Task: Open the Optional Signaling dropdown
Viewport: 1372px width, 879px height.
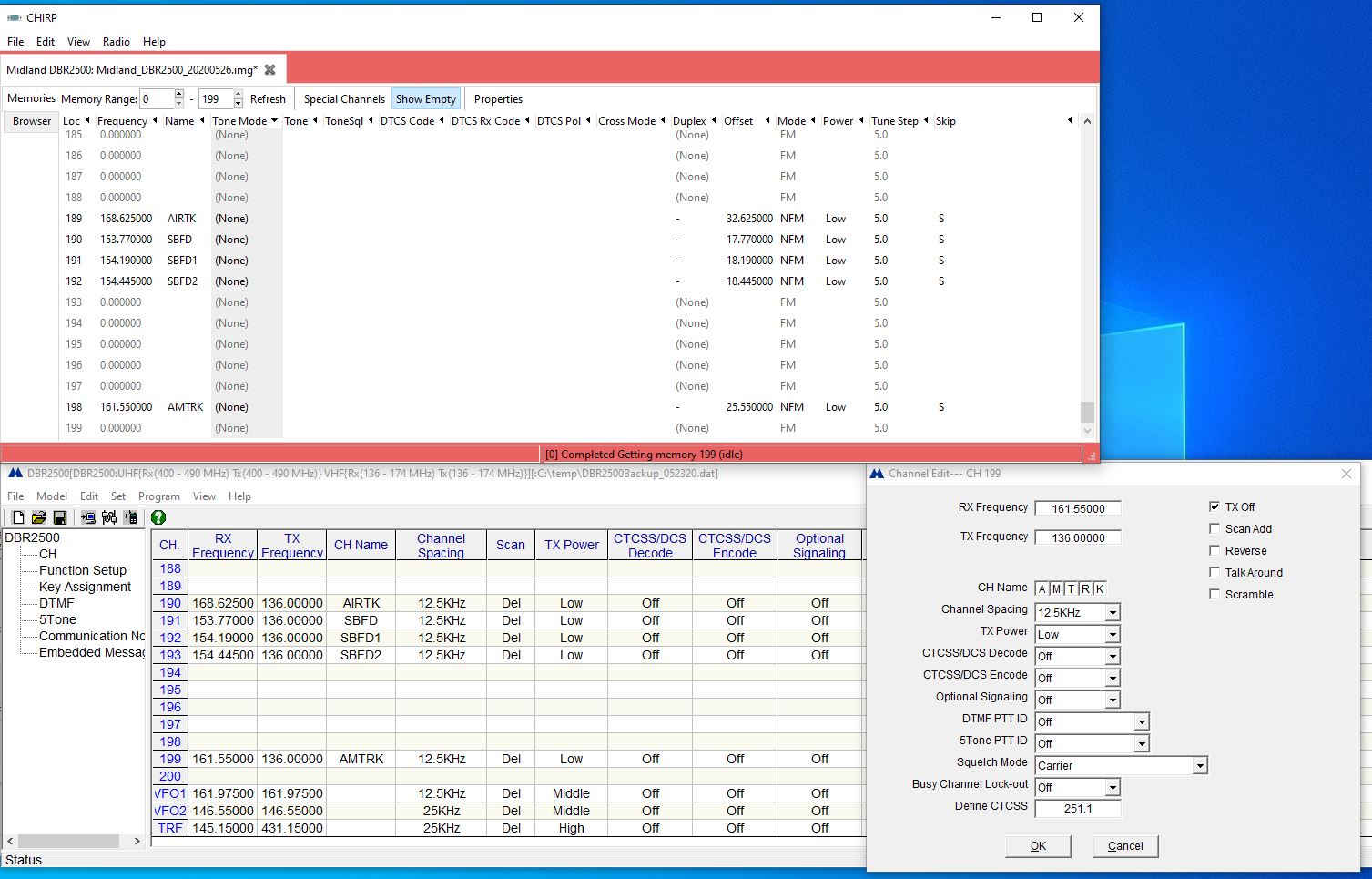Action: [1113, 700]
